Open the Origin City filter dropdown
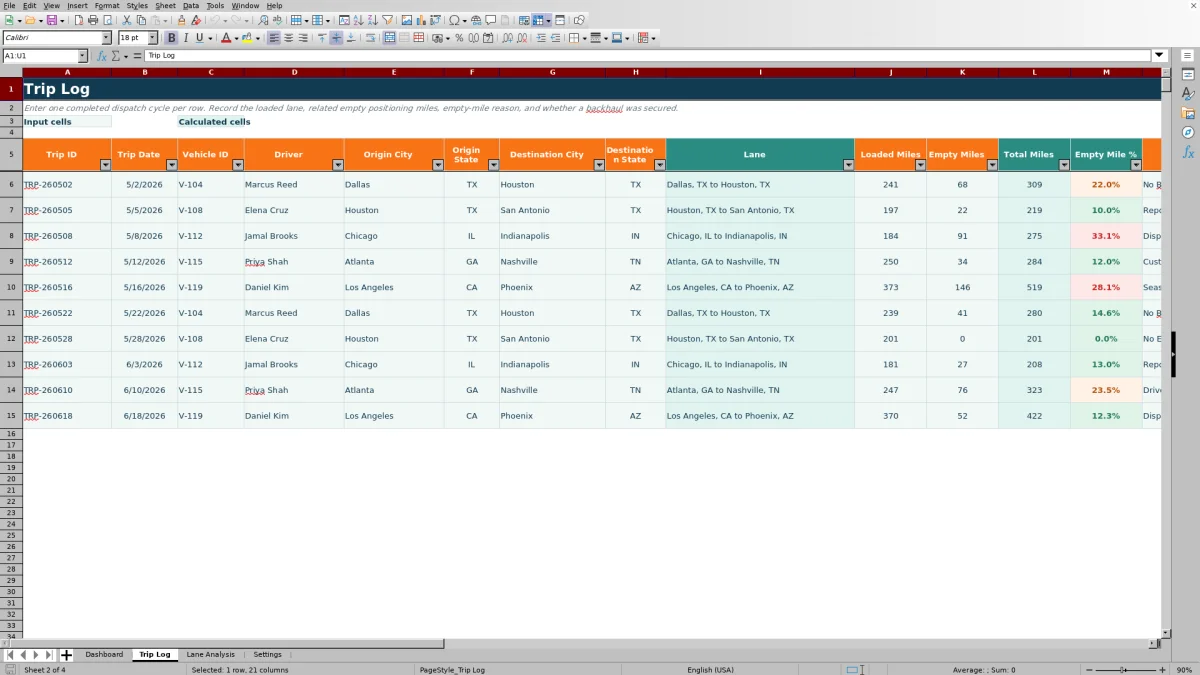The height and width of the screenshot is (675, 1200). coord(438,165)
